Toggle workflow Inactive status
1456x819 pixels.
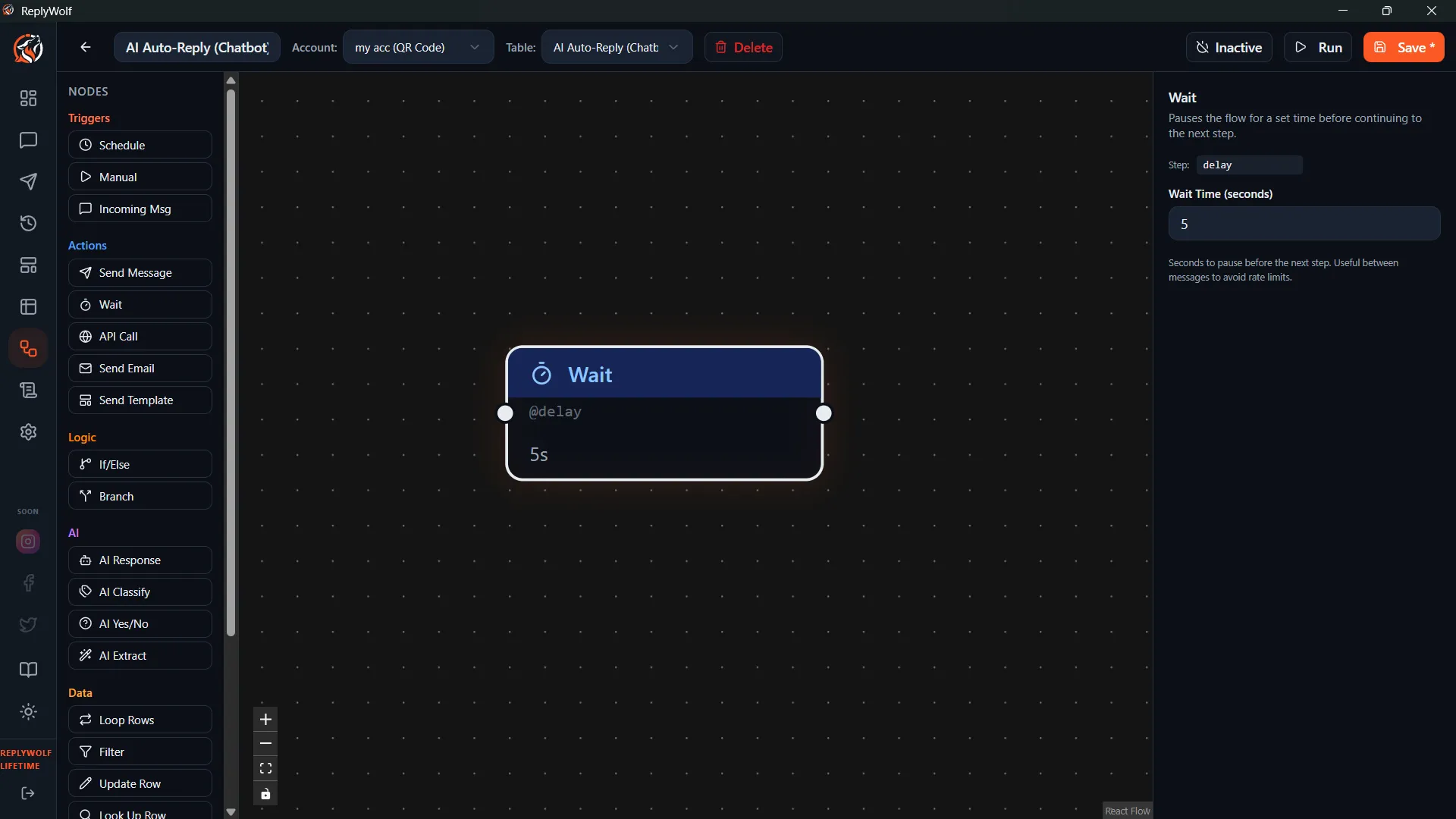pos(1228,47)
